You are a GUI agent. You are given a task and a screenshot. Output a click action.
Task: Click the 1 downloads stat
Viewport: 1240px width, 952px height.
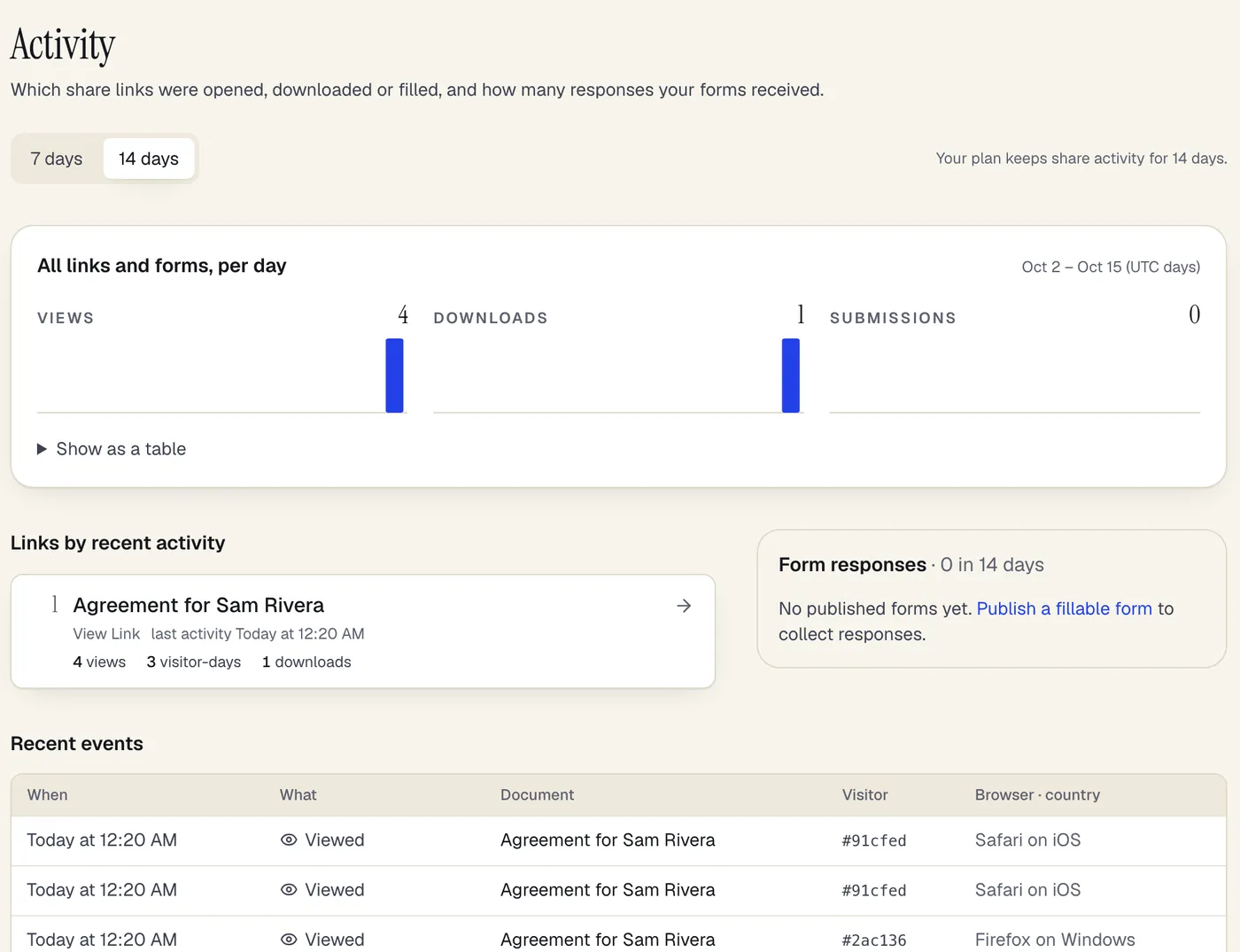tap(306, 662)
